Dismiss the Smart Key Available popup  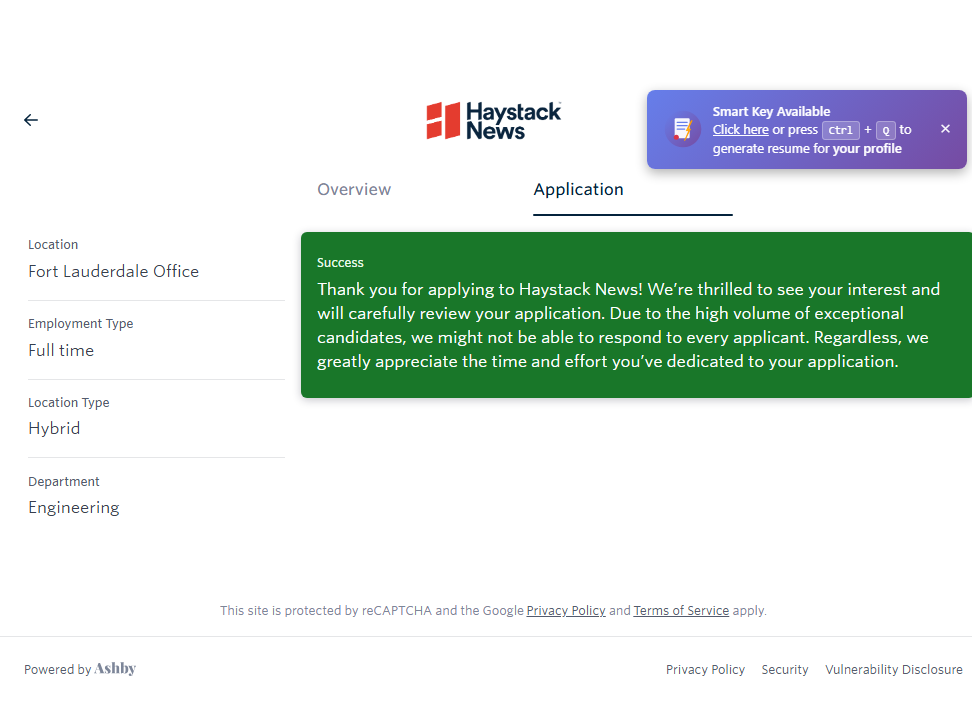tap(945, 129)
